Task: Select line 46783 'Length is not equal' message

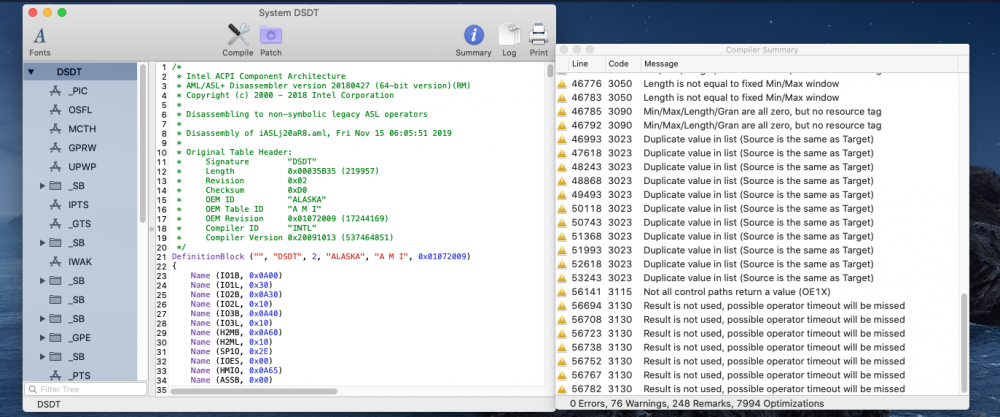Action: pyautogui.click(x=741, y=98)
